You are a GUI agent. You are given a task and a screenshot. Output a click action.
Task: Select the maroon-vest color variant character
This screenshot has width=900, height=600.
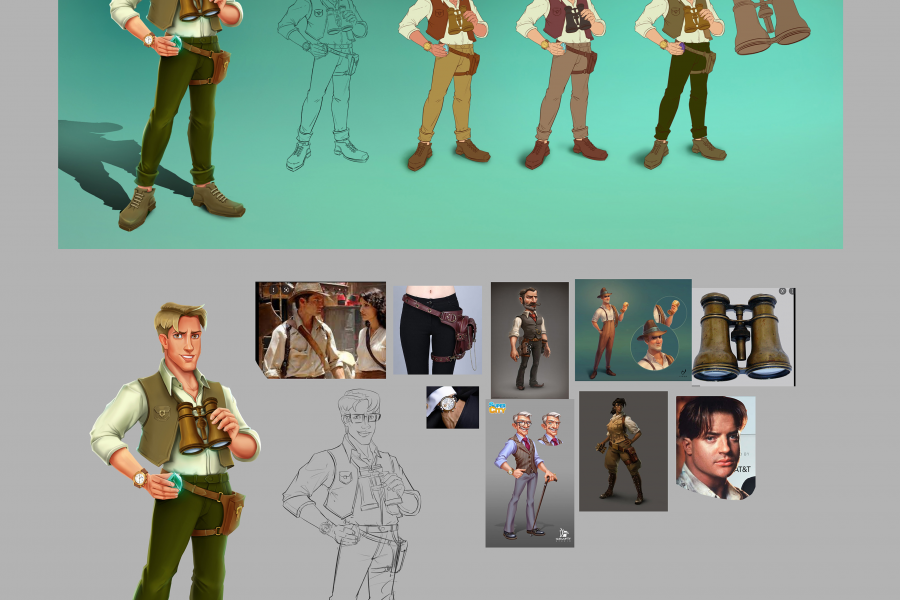pos(561,84)
